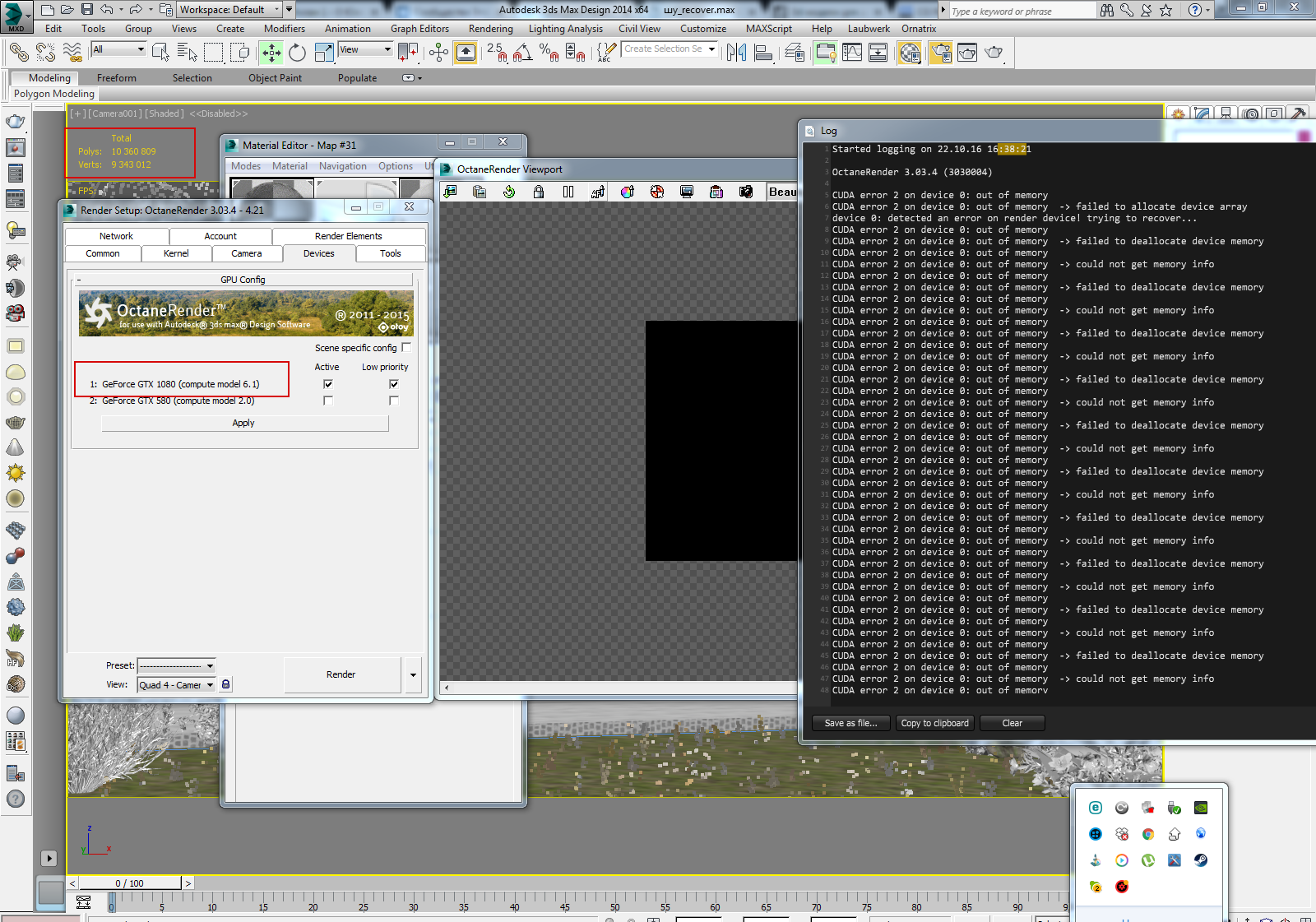Enable Low priority for GeForce GTX 580
The width and height of the screenshot is (1316, 922).
tap(394, 401)
